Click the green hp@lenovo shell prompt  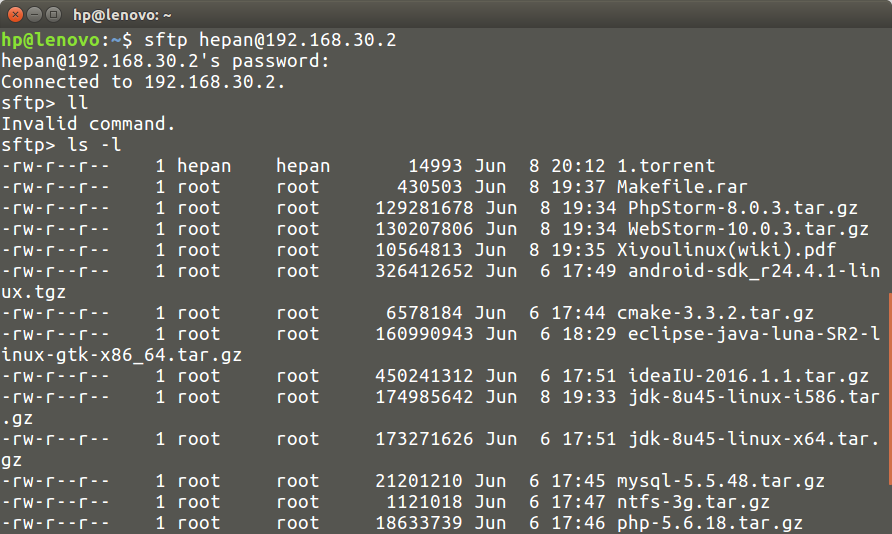(50, 40)
